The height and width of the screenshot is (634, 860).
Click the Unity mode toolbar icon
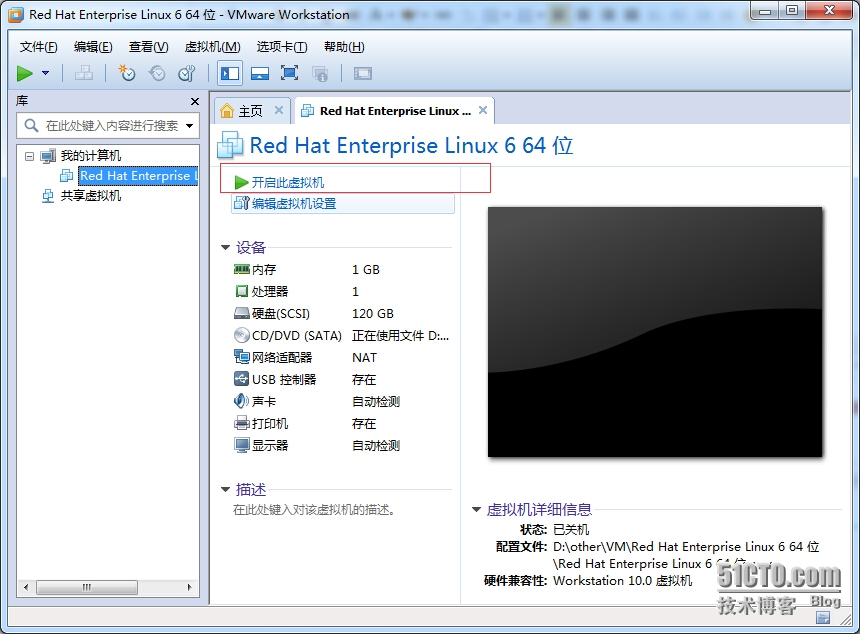coord(320,73)
